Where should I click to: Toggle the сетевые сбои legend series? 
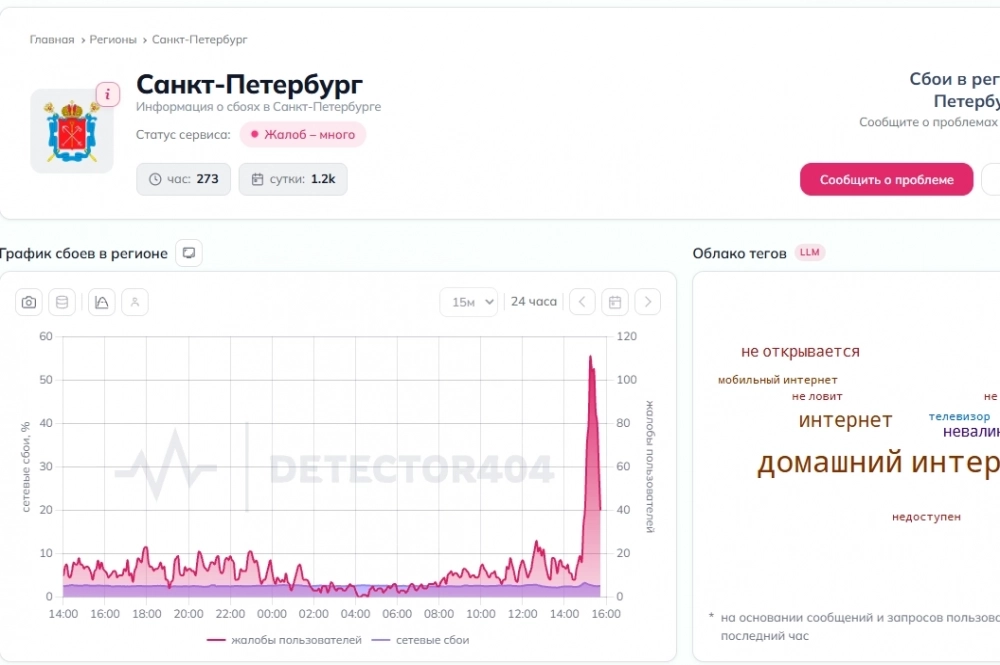pos(420,640)
